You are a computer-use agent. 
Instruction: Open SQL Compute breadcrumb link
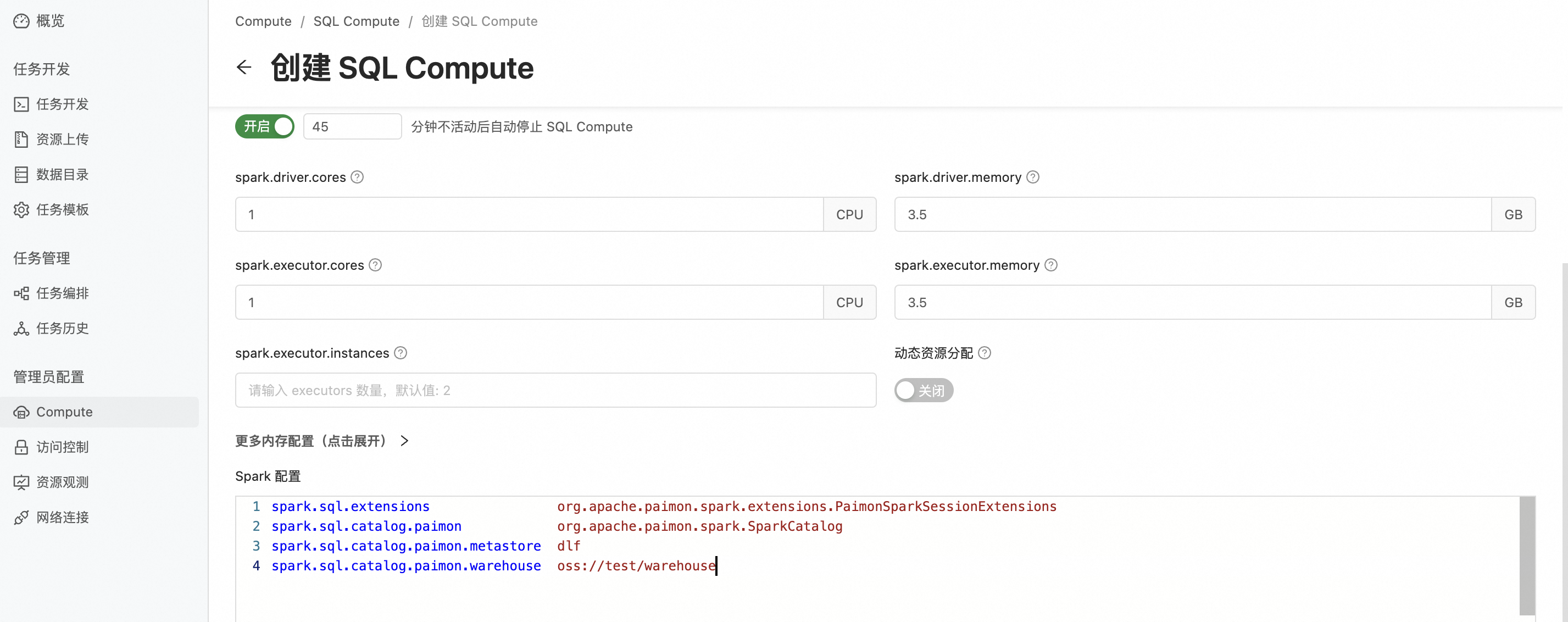pos(356,21)
